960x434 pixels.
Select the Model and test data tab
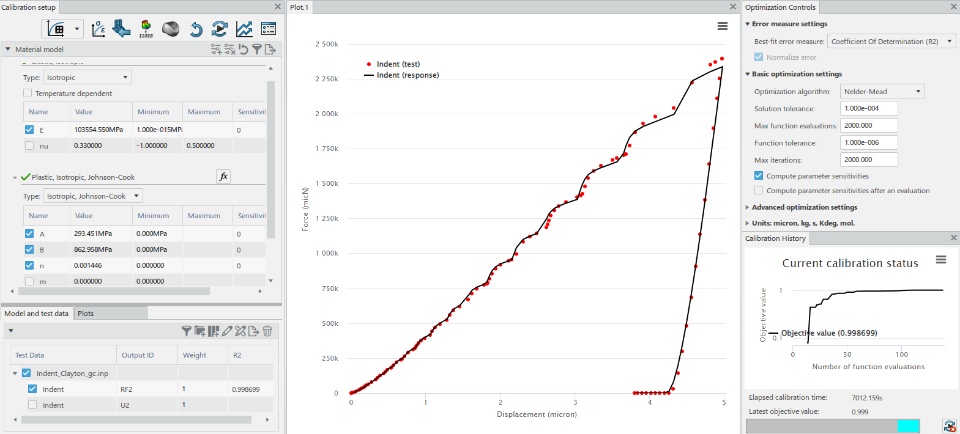(x=37, y=313)
